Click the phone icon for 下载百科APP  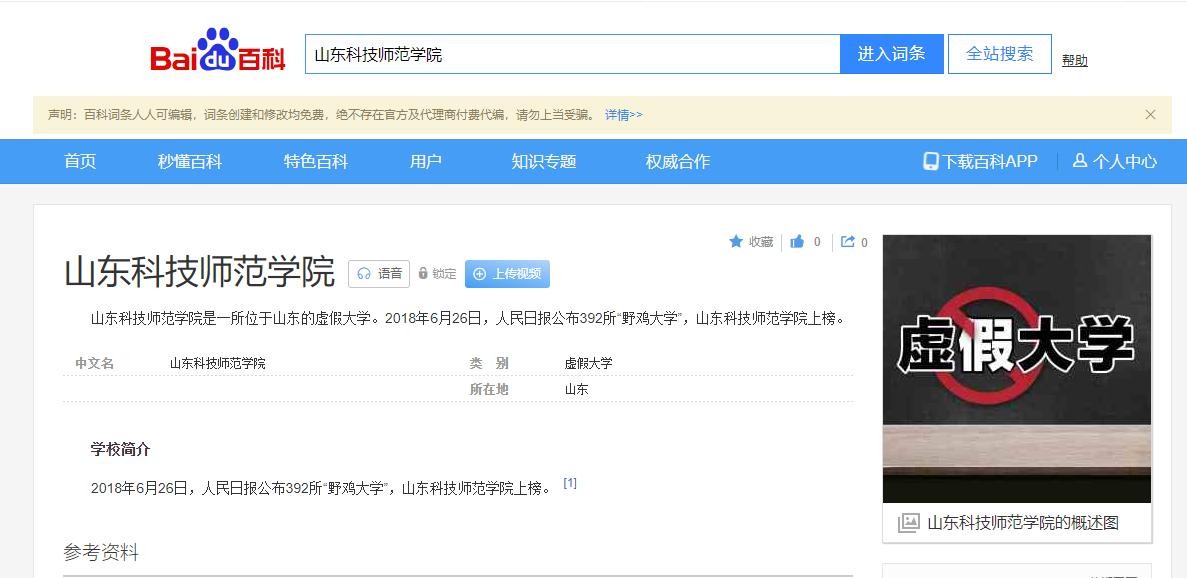(x=930, y=161)
